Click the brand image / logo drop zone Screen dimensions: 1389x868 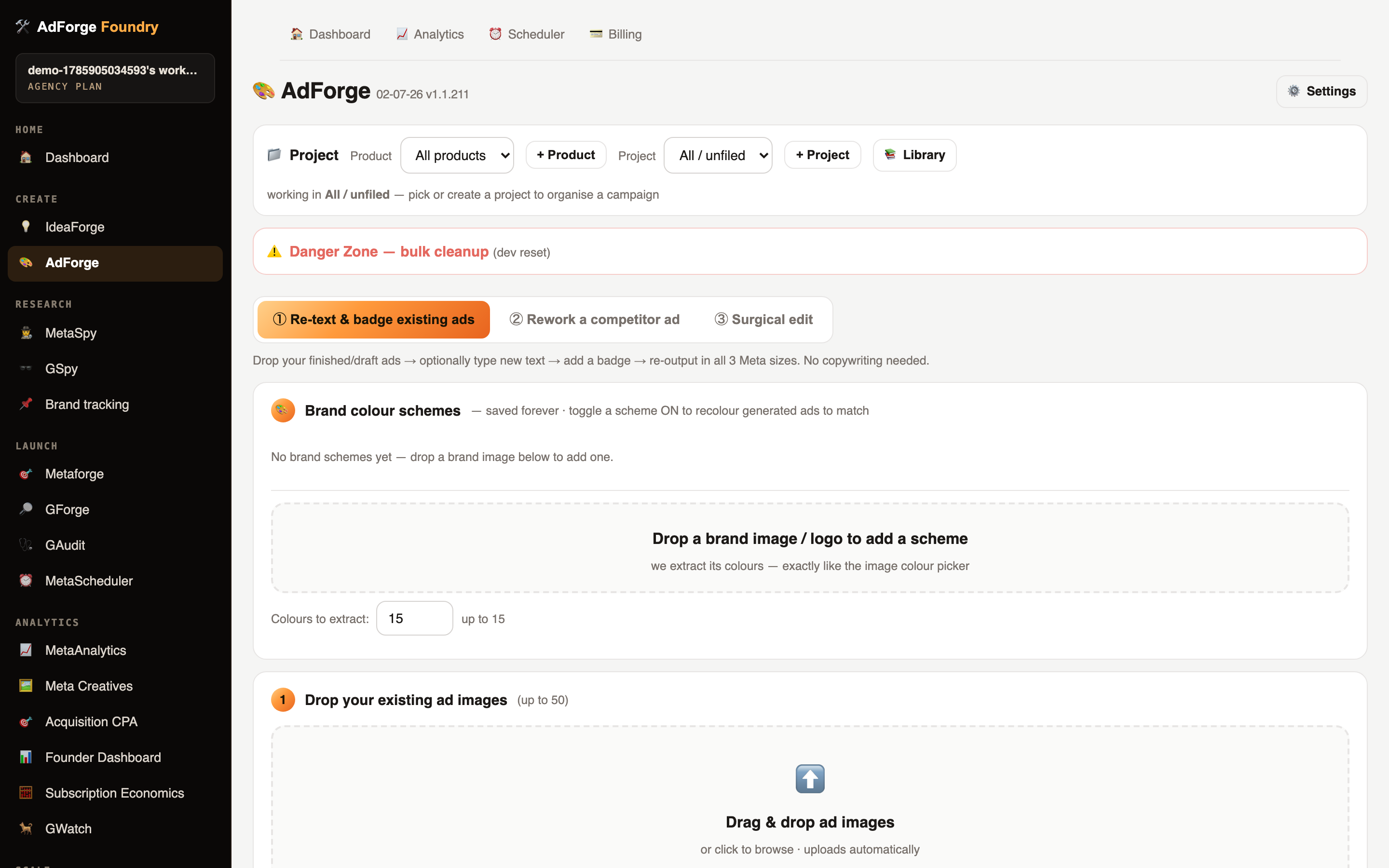810,548
